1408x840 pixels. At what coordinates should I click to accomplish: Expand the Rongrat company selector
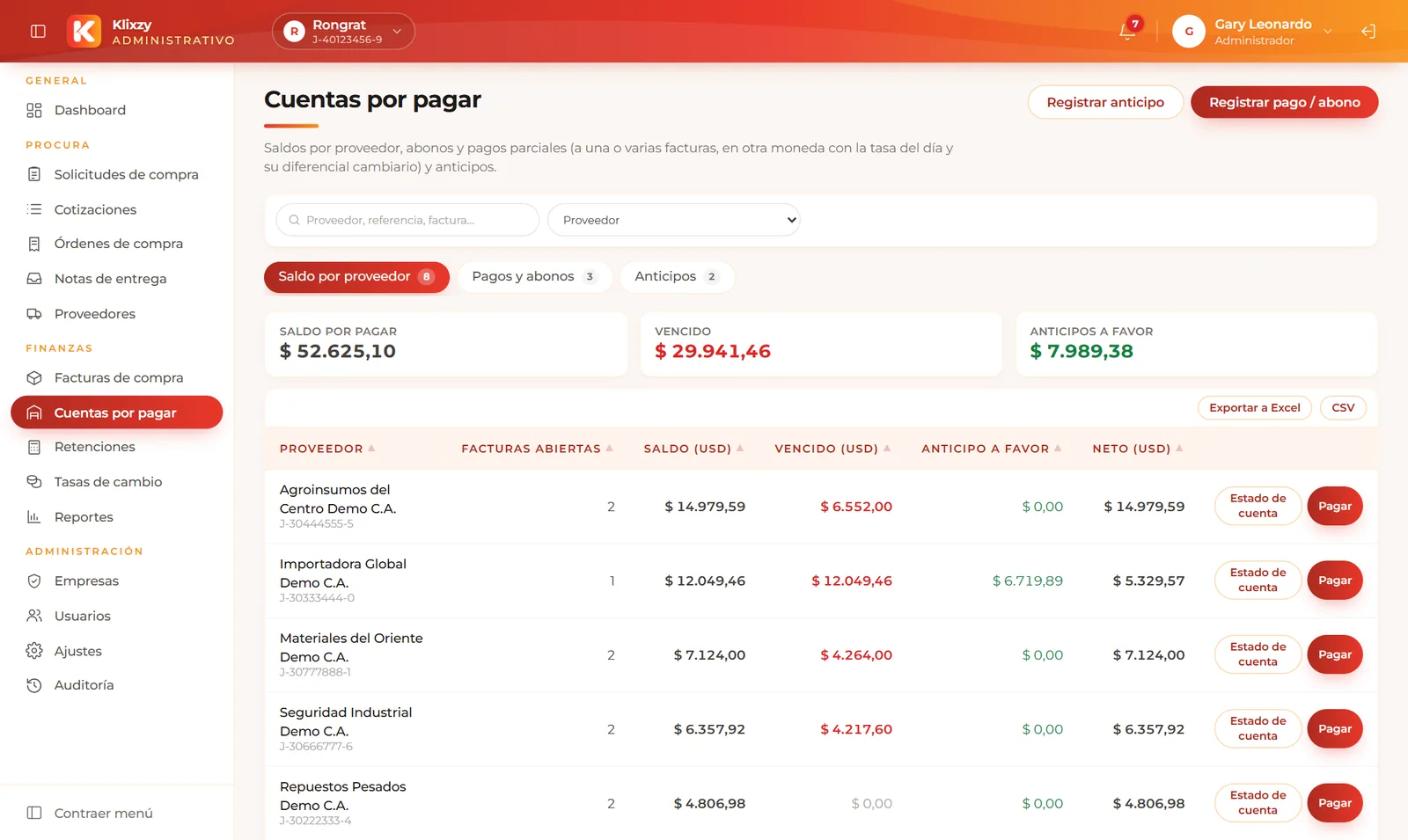point(343,31)
